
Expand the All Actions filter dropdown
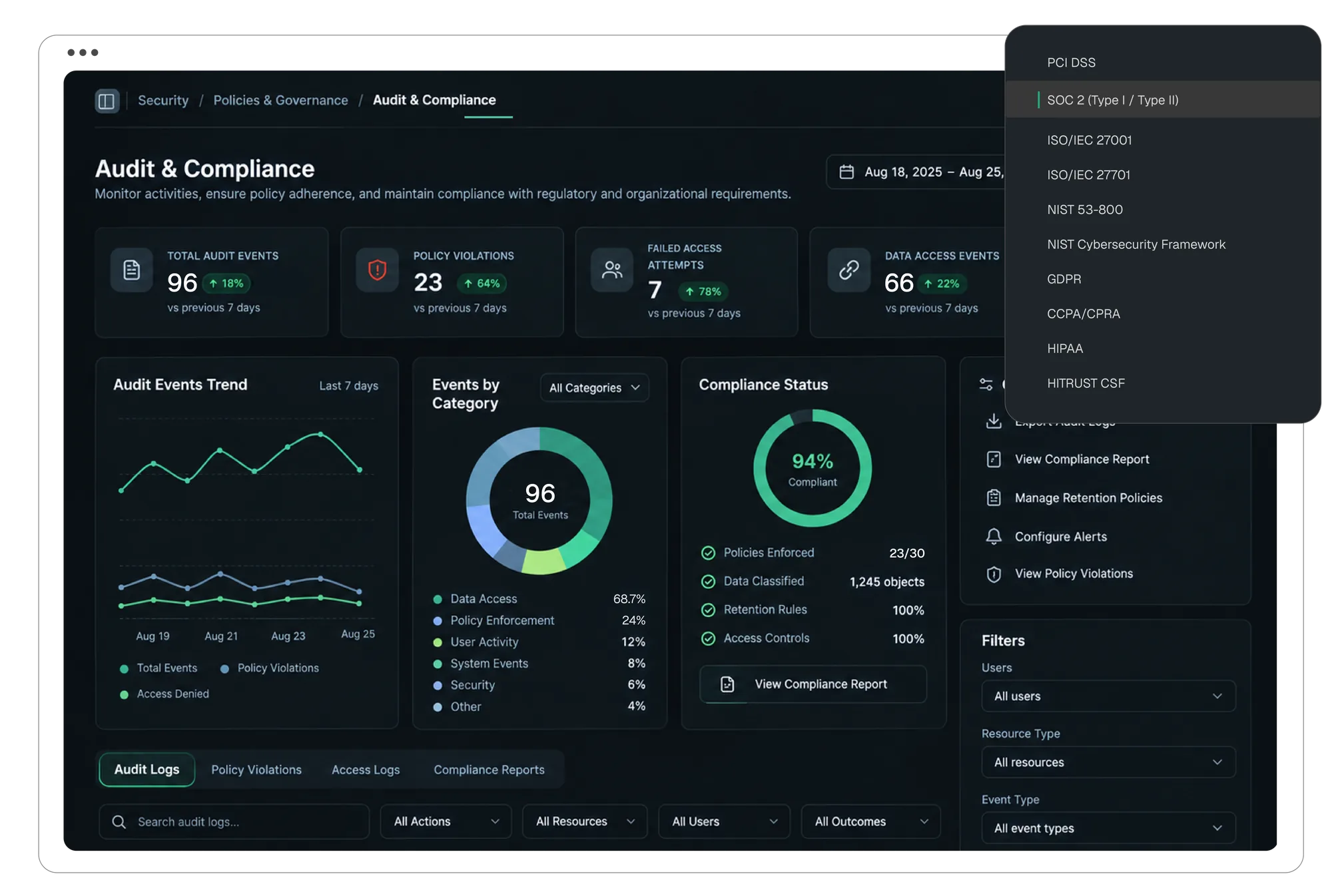point(446,821)
